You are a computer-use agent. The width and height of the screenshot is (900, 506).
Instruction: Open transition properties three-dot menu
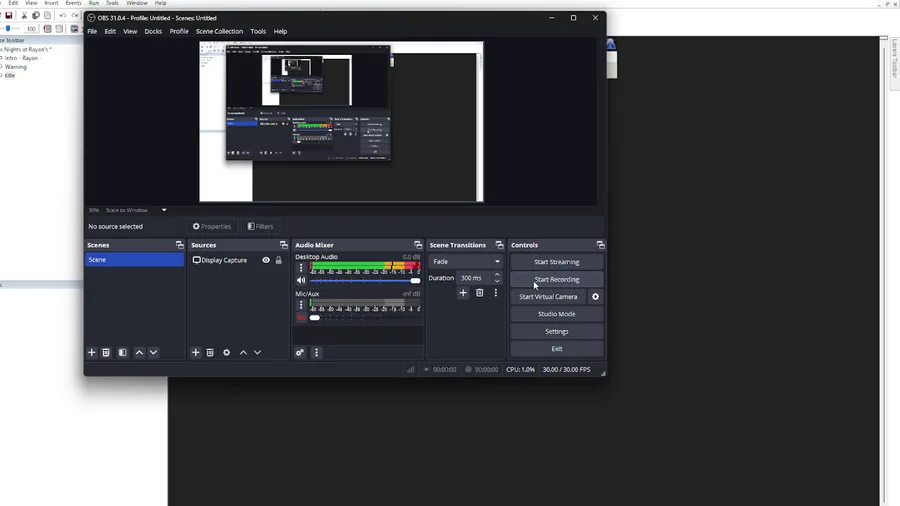click(496, 293)
